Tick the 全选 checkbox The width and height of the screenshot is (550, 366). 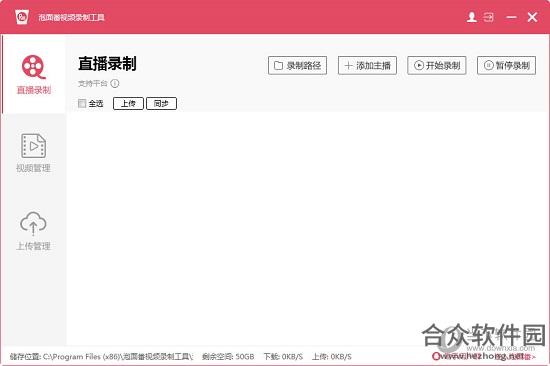point(82,103)
